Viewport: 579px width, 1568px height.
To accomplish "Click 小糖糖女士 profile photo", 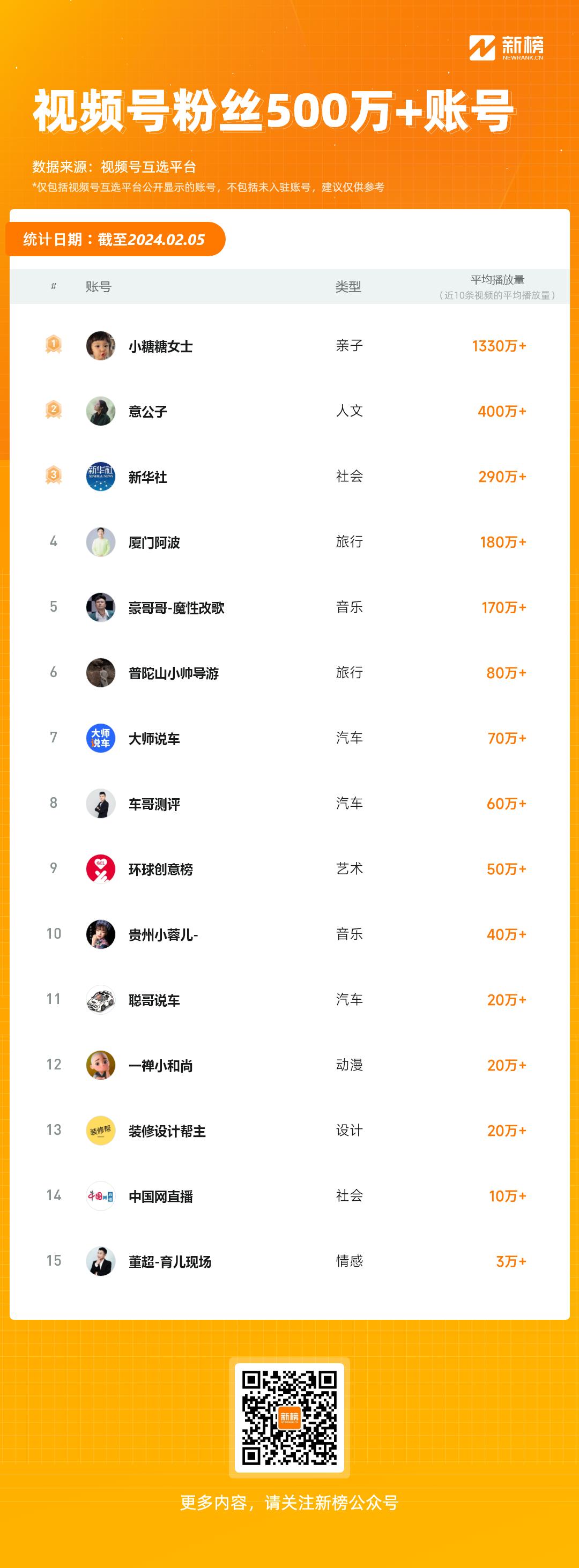I will (x=100, y=346).
